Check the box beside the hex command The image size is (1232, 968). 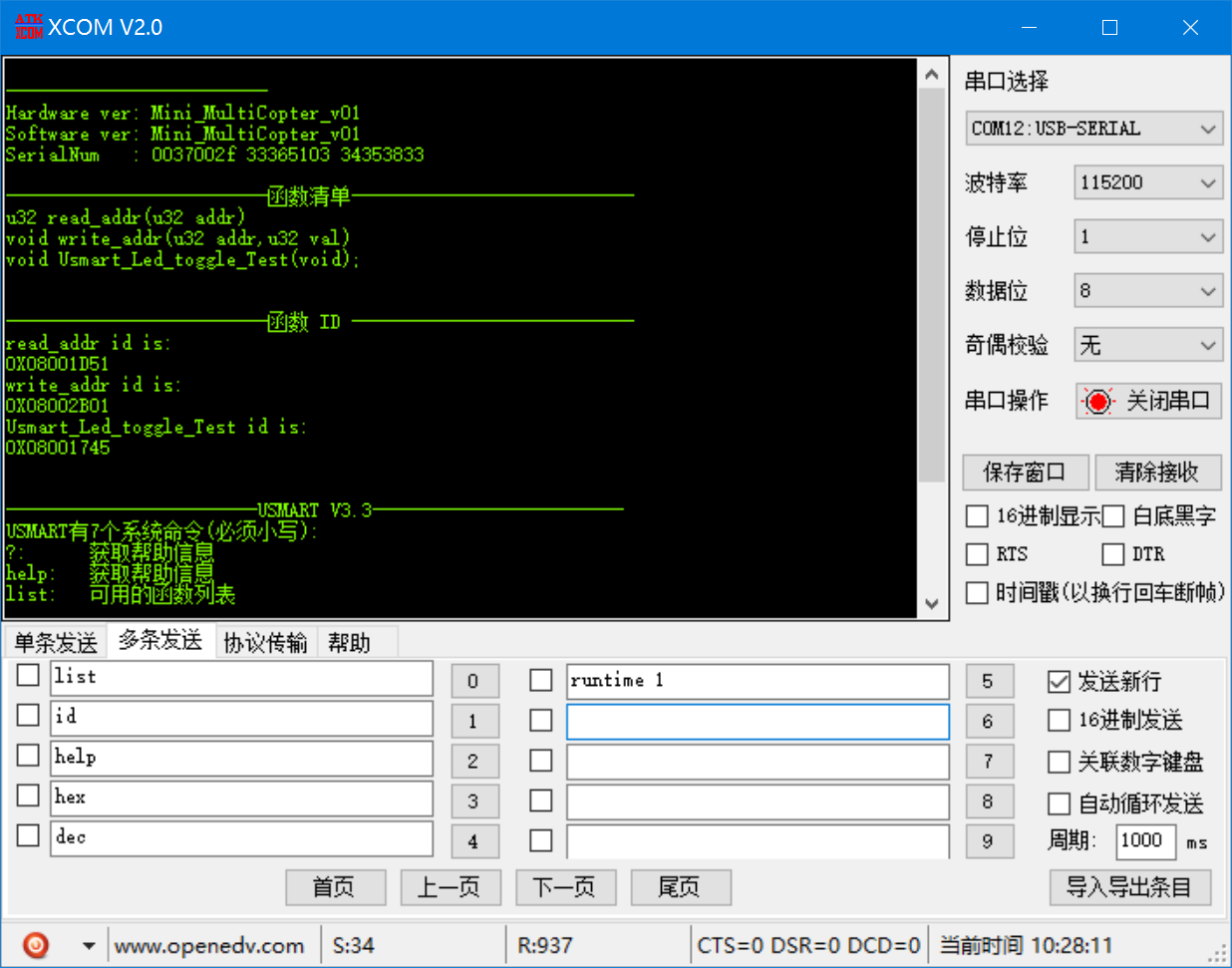click(x=28, y=795)
